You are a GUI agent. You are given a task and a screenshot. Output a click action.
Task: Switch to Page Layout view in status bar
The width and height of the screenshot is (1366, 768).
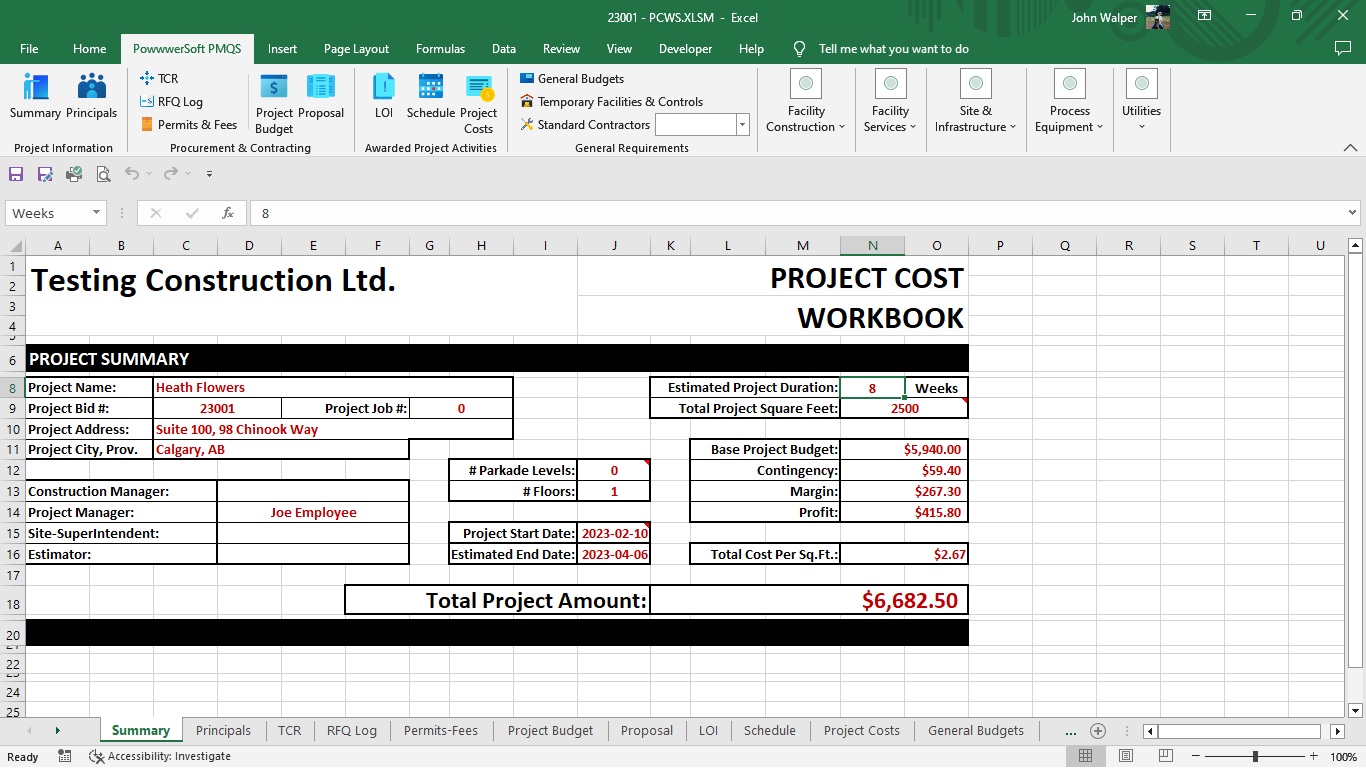coord(1126,757)
